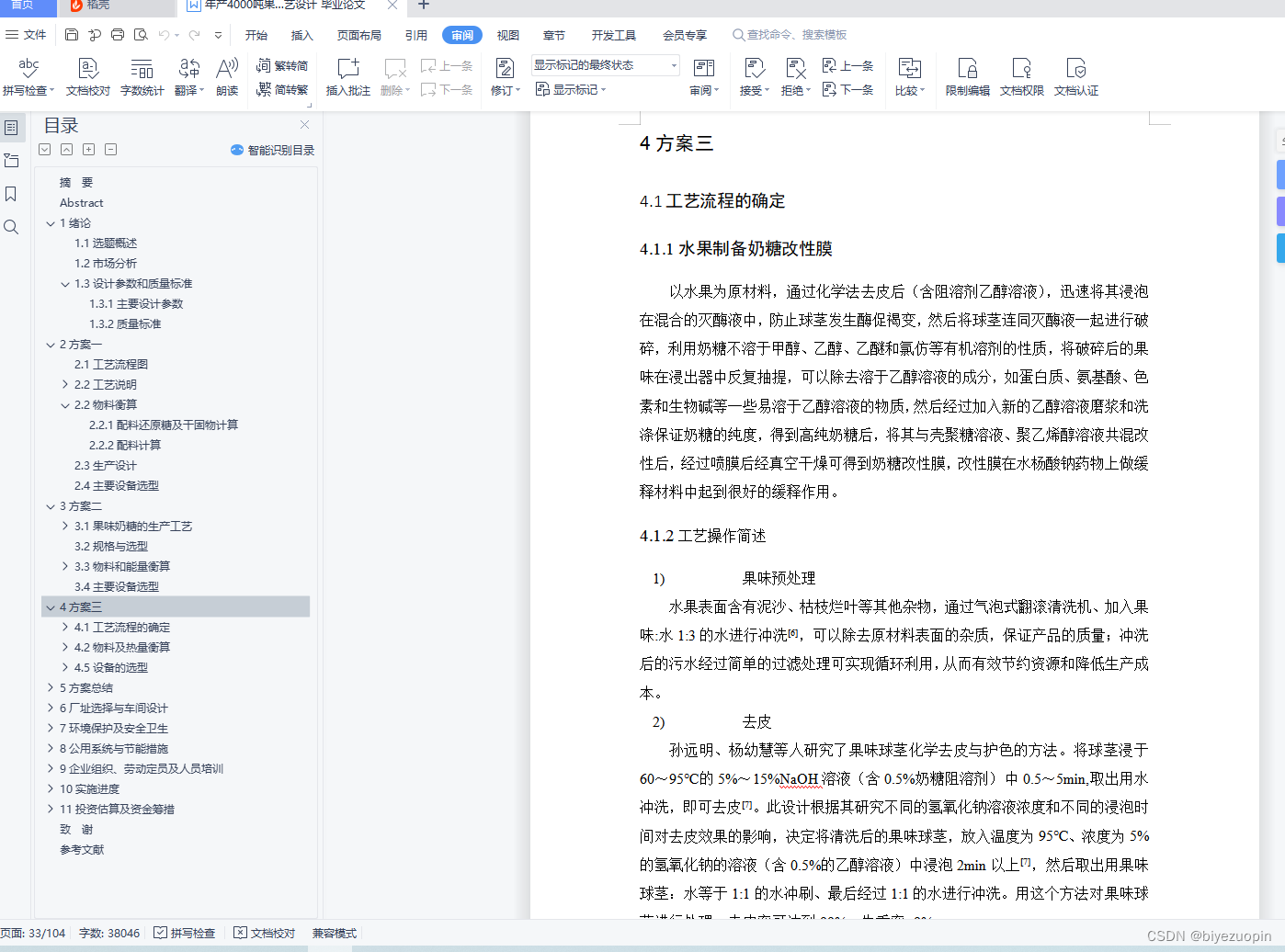Switch to 开始 ribbon tab
Image resolution: width=1285 pixels, height=952 pixels.
(x=256, y=35)
